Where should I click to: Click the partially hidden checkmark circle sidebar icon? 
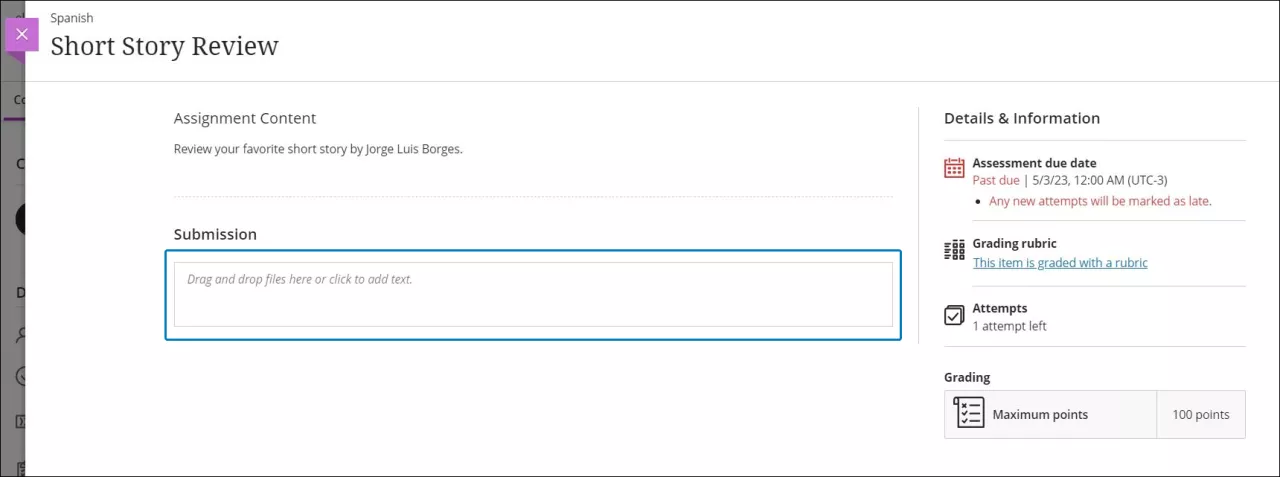point(20,377)
